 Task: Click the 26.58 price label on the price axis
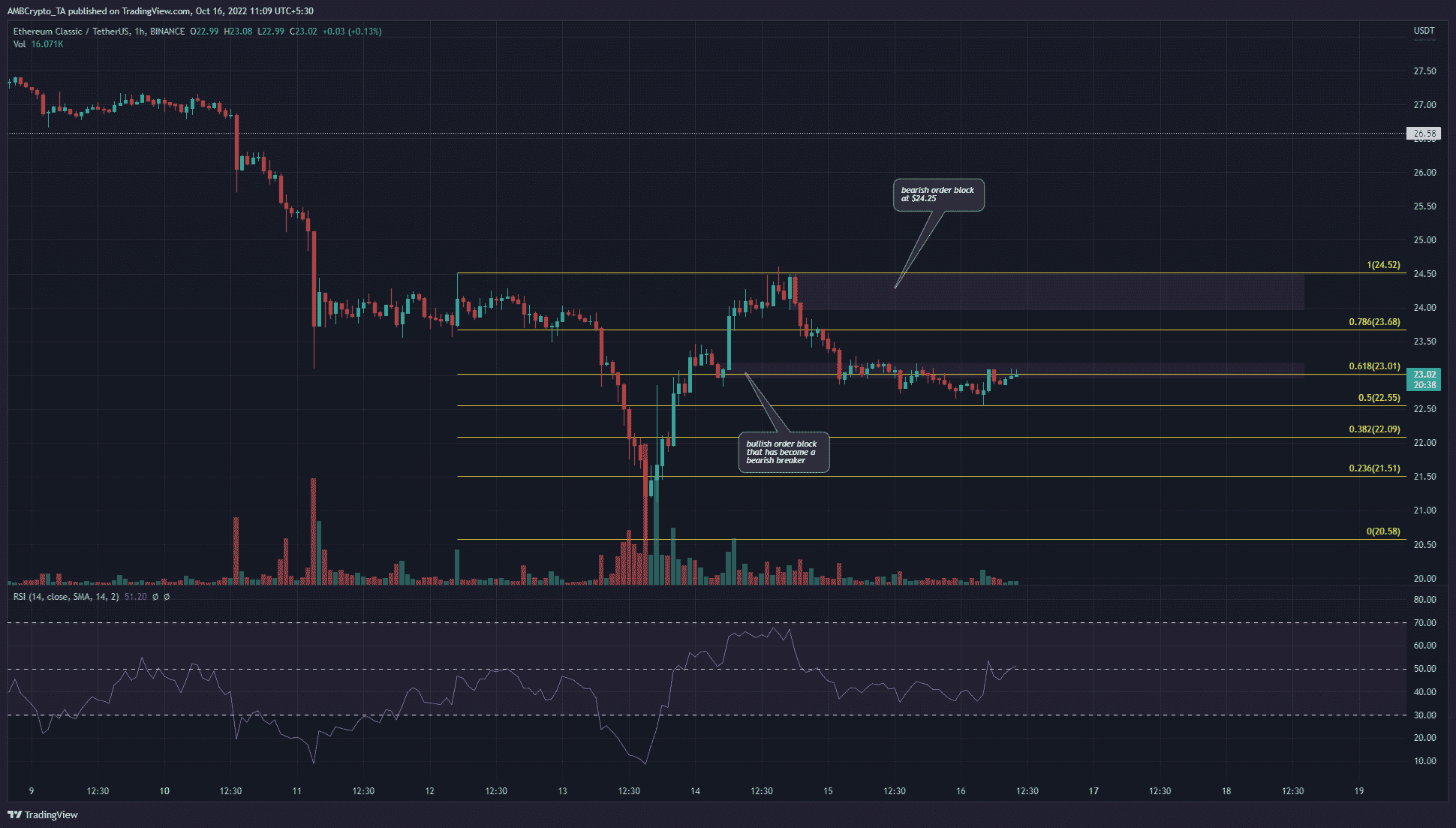tap(1424, 134)
